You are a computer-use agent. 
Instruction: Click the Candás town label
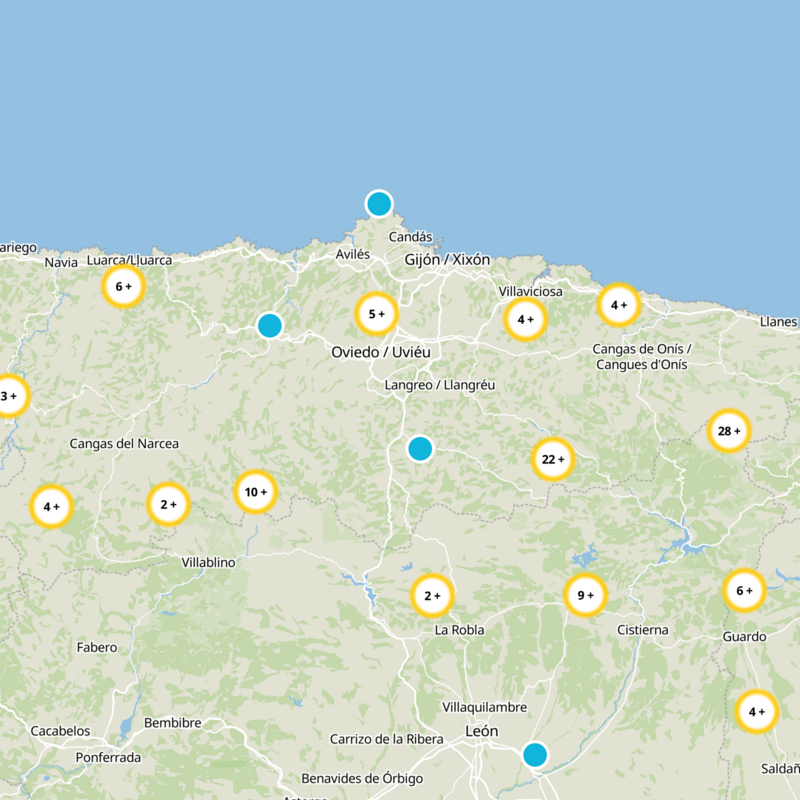coord(410,237)
